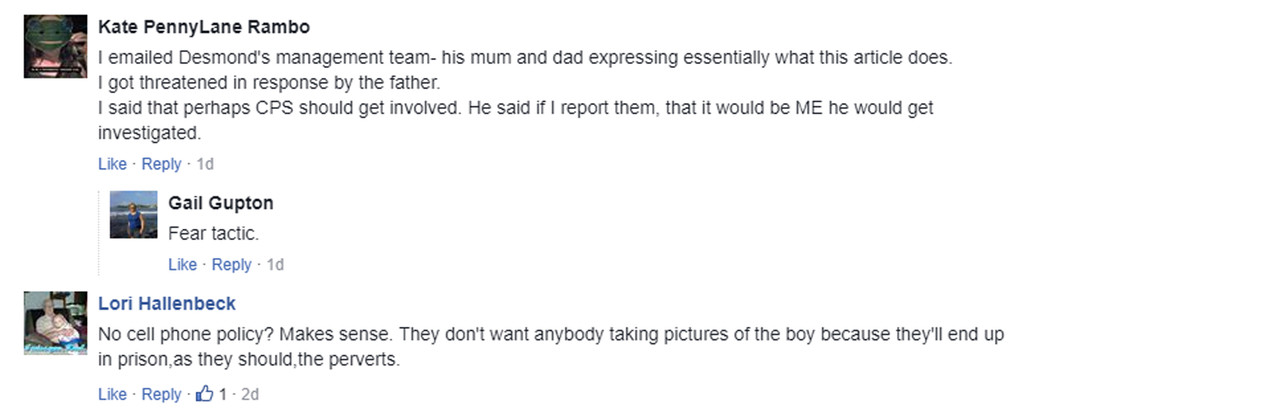Click Lori Hallenbeck's avatar image

click(55, 323)
